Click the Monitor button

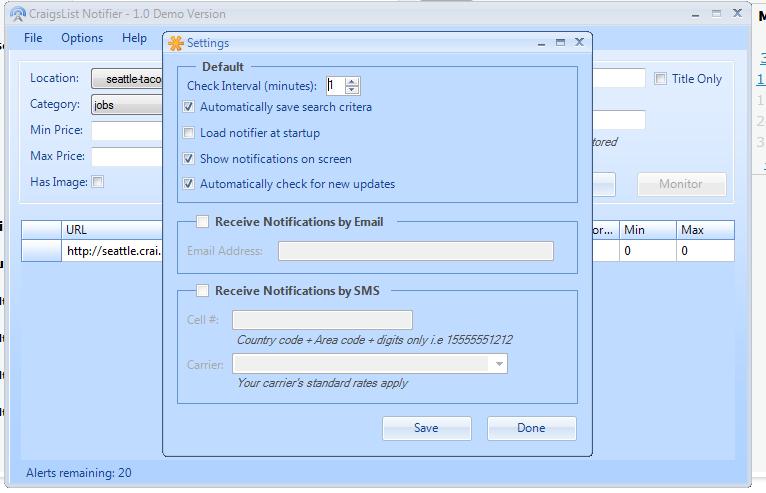[681, 184]
